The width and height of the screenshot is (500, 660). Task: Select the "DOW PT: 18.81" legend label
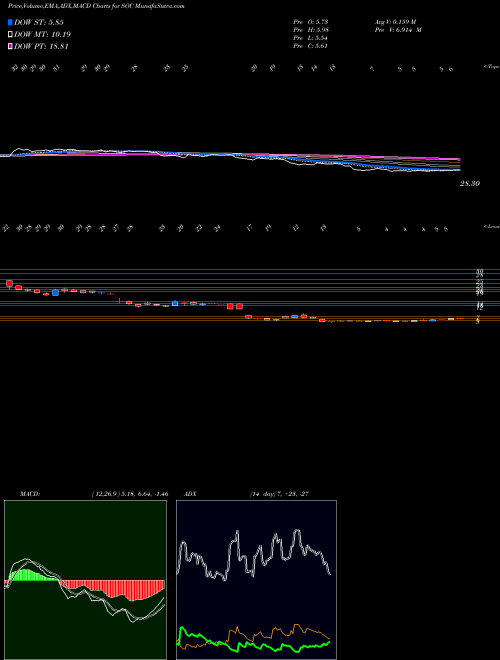point(41,46)
